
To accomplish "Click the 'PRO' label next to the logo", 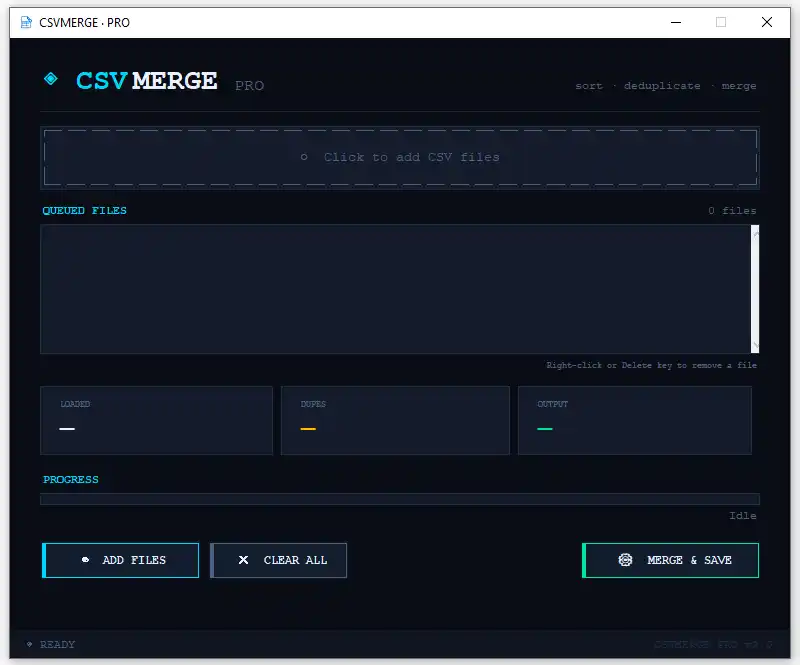I will (x=249, y=85).
